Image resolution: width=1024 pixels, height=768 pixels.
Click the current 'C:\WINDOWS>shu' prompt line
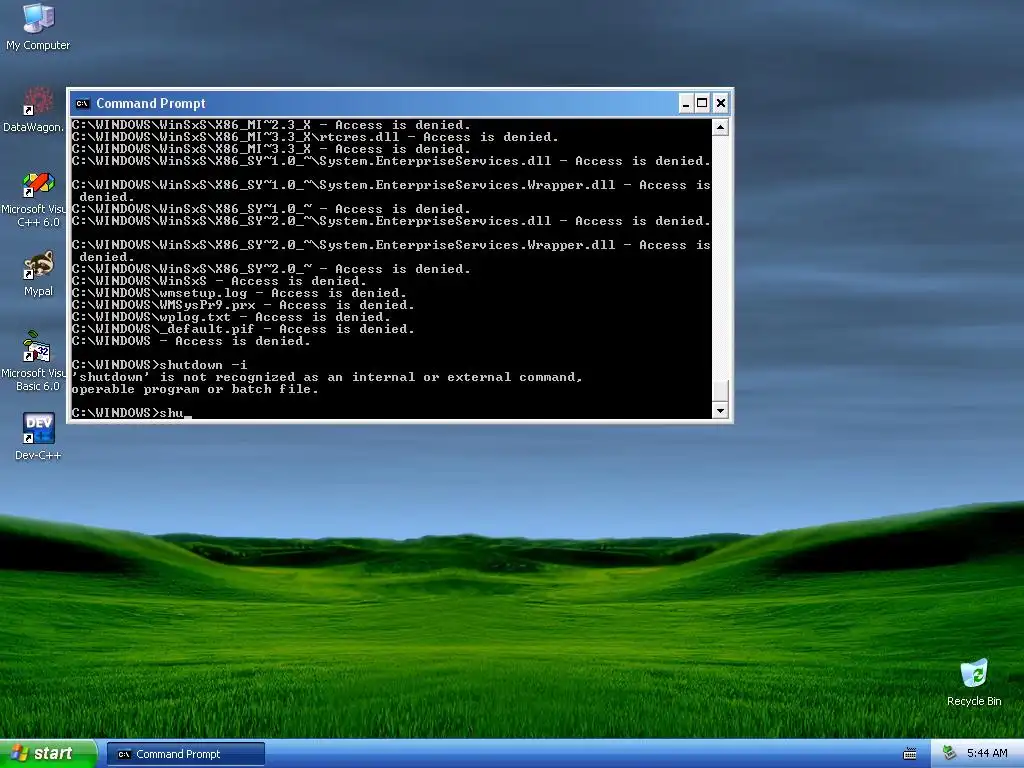point(131,413)
